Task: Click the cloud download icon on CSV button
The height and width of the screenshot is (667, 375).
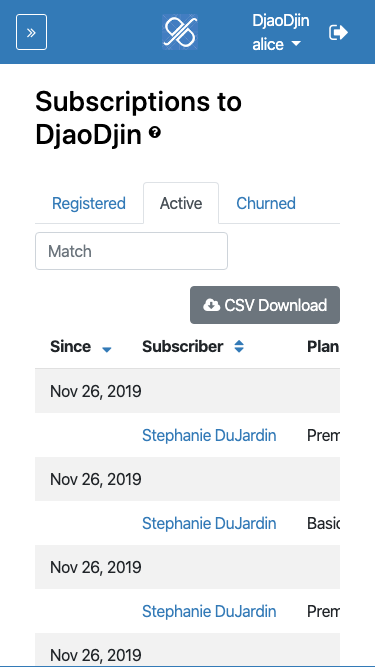Action: point(212,305)
